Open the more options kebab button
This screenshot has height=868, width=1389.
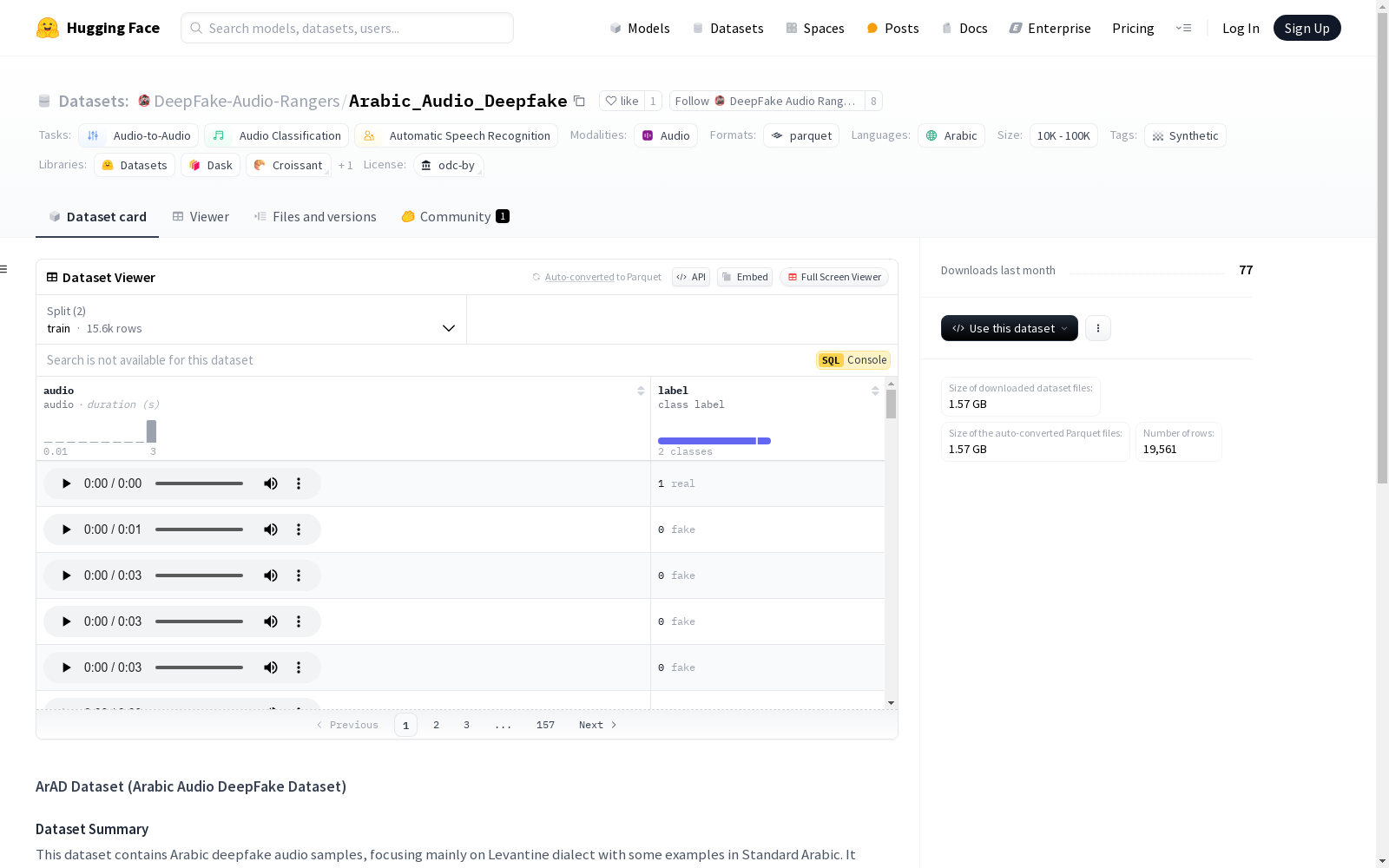1098,328
